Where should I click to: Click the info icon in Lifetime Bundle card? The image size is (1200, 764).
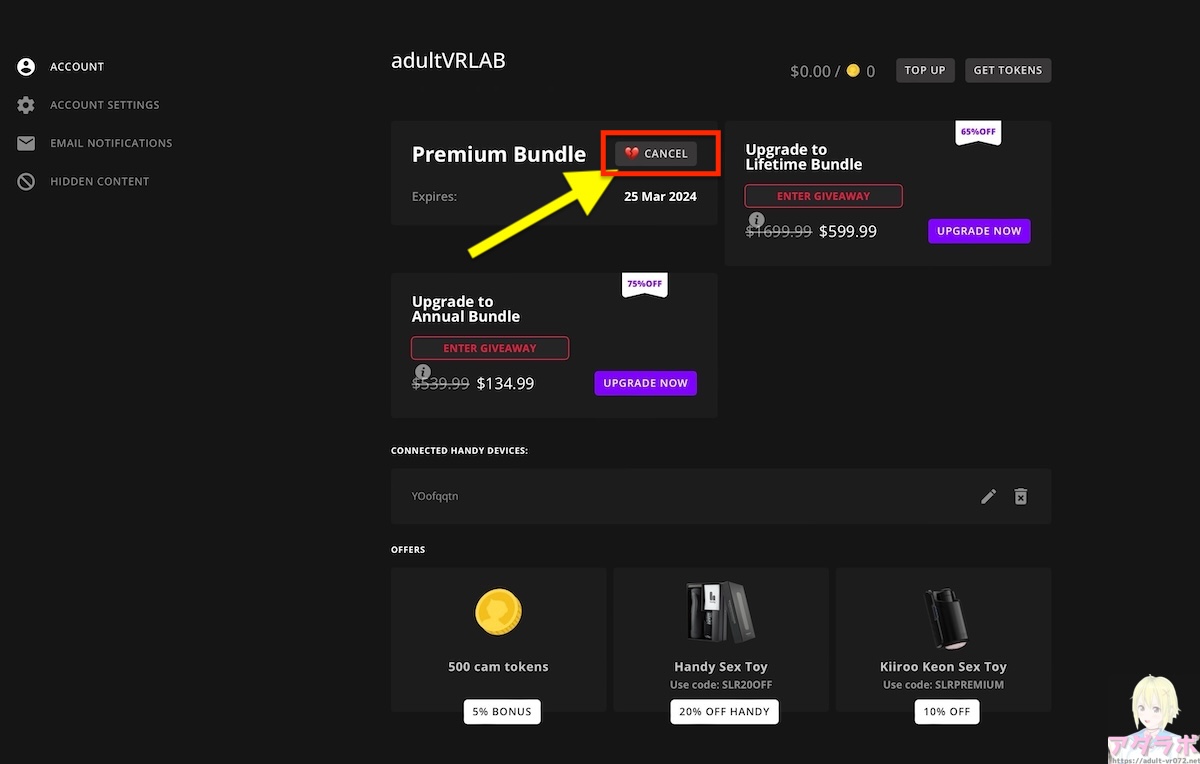pos(757,220)
